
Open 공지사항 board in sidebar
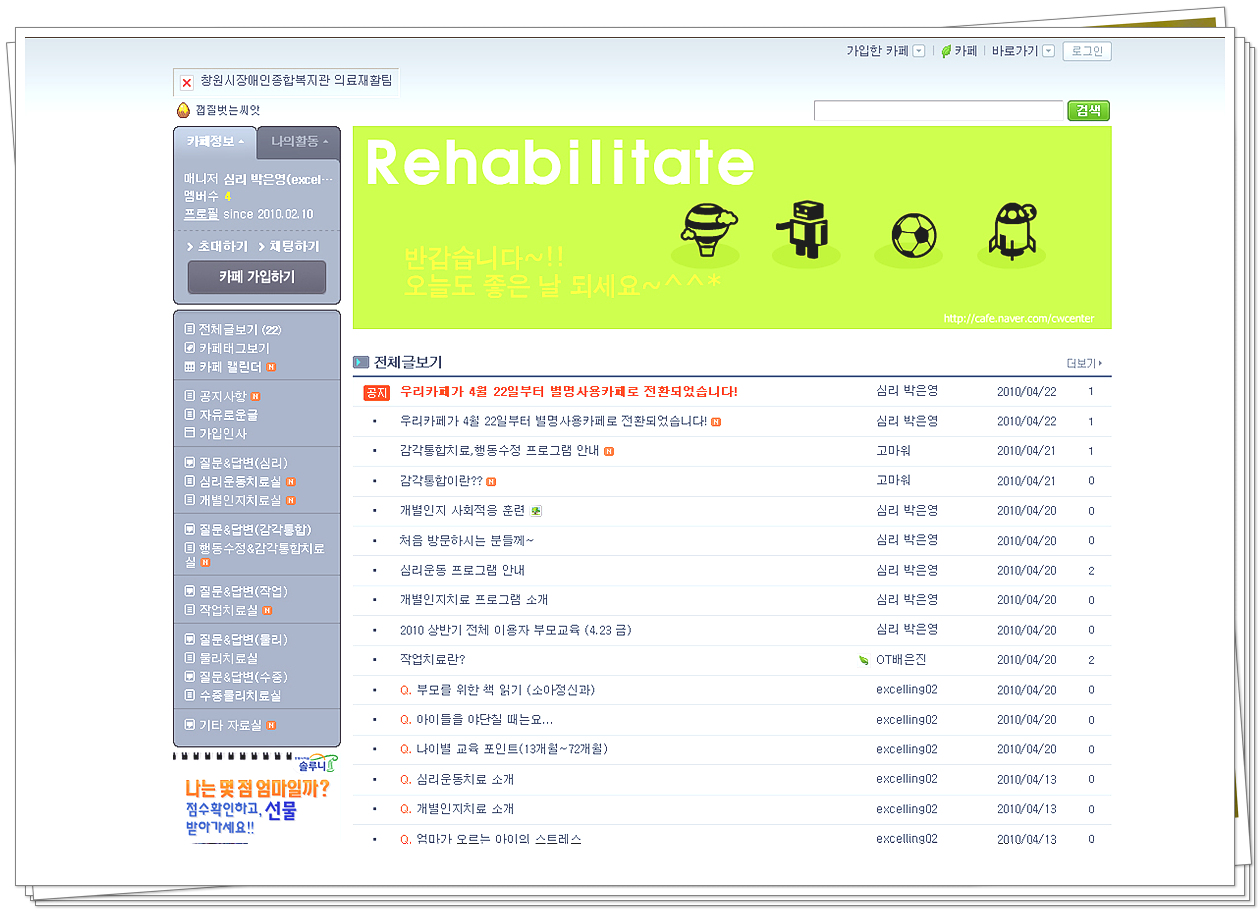click(222, 396)
